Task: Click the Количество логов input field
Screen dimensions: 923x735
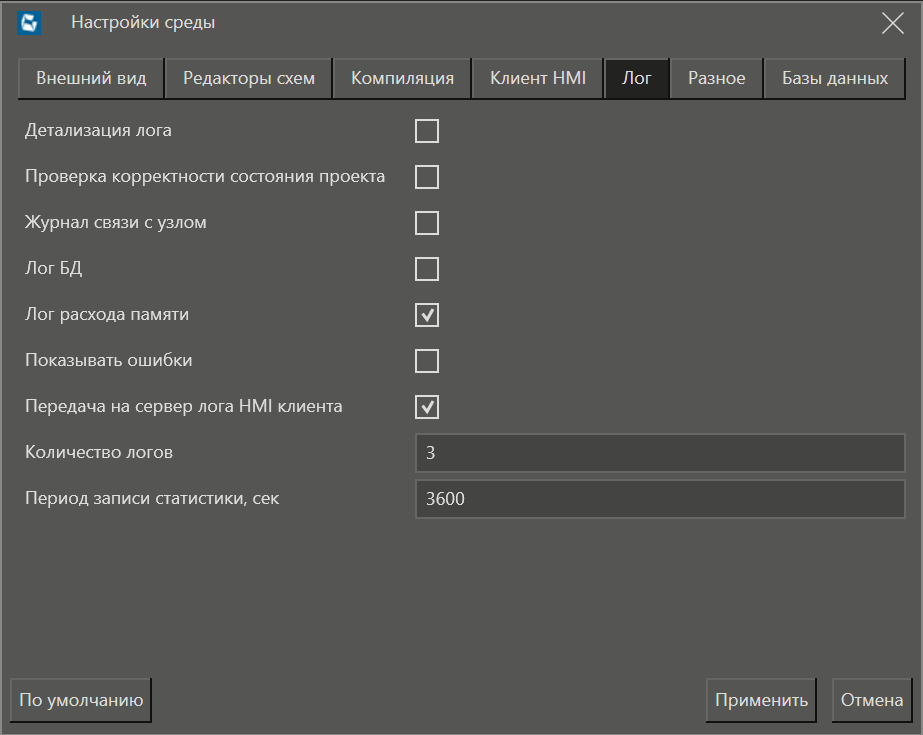Action: tap(659, 453)
